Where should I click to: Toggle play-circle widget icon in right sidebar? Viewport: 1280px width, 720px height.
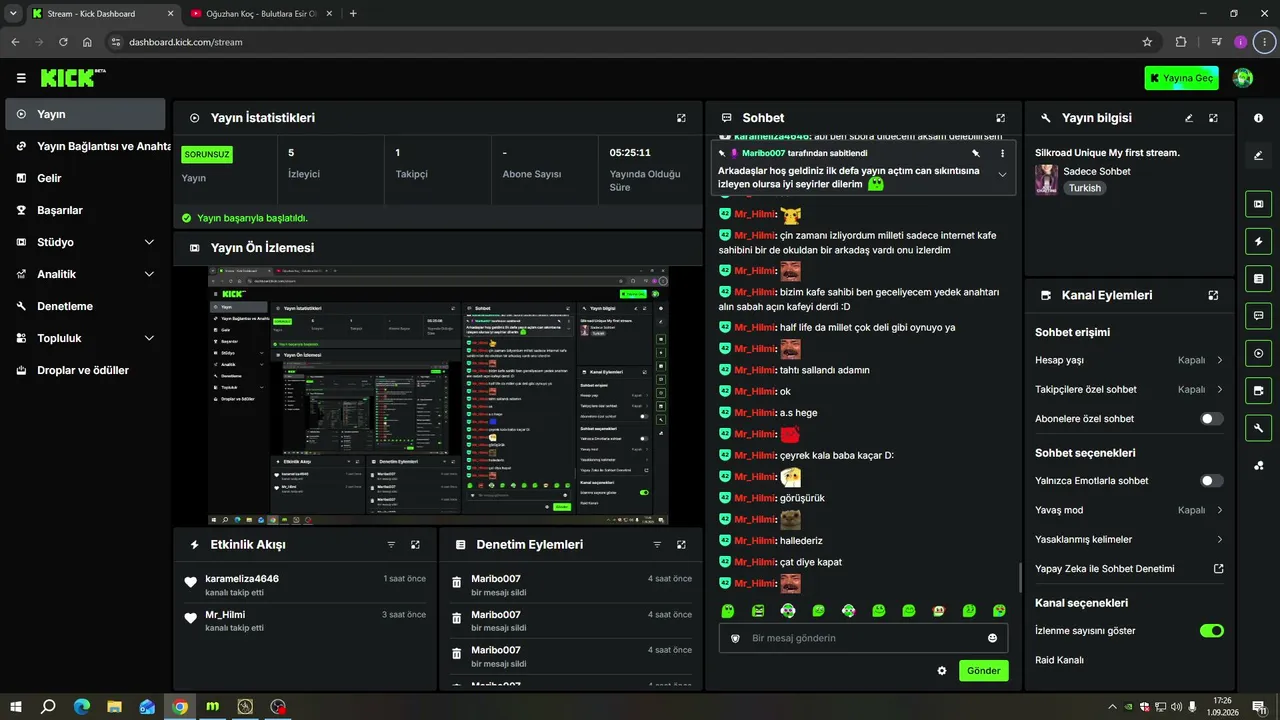pyautogui.click(x=1258, y=353)
